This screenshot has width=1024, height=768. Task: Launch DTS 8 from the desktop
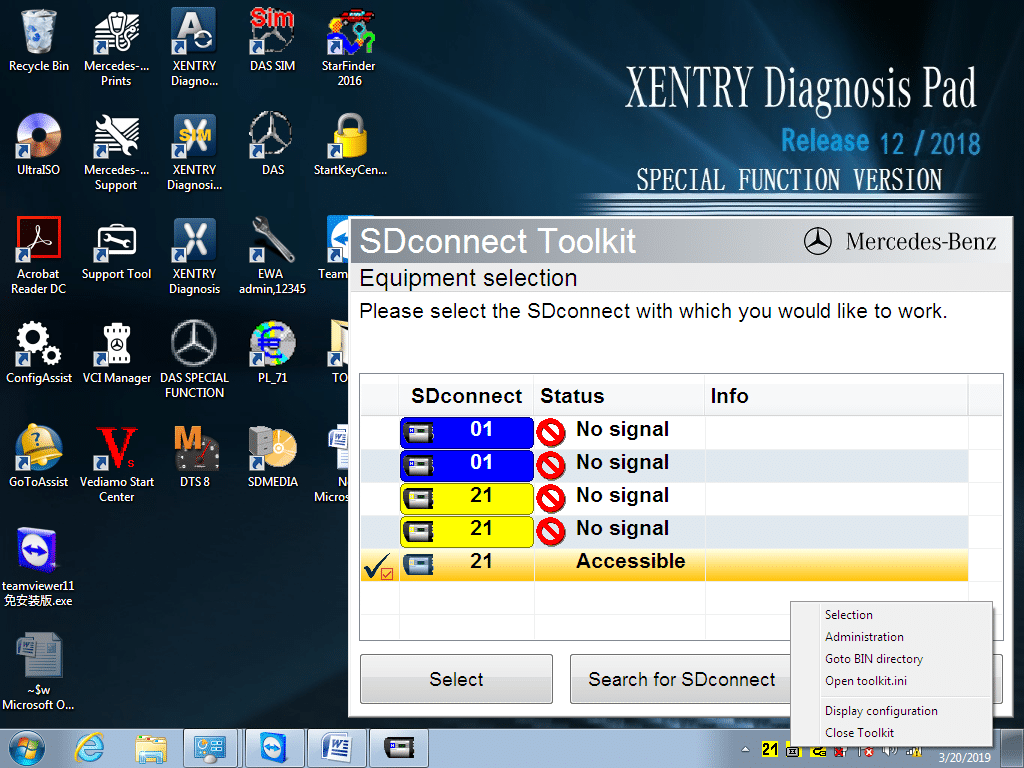[194, 450]
